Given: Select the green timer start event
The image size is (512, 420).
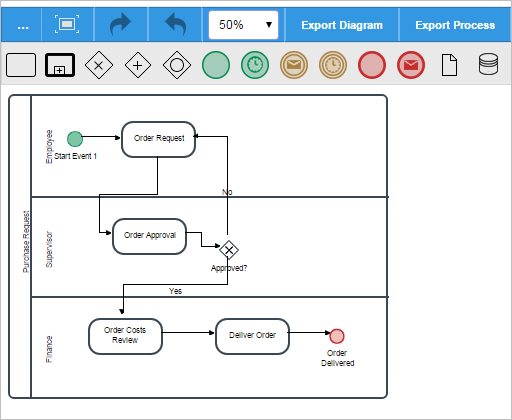Looking at the screenshot, I should pyautogui.click(x=255, y=65).
